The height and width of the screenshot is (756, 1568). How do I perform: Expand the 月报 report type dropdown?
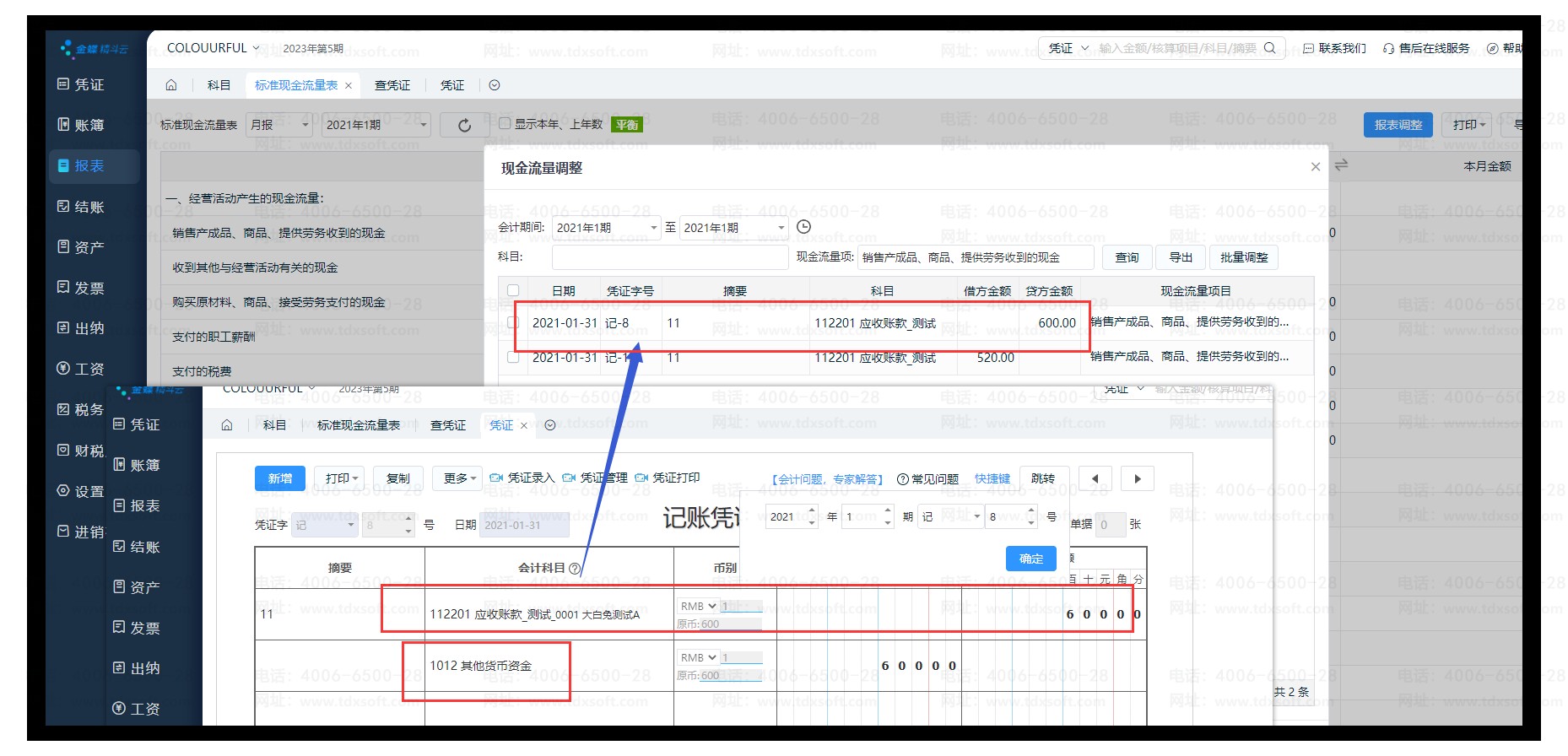pos(280,125)
